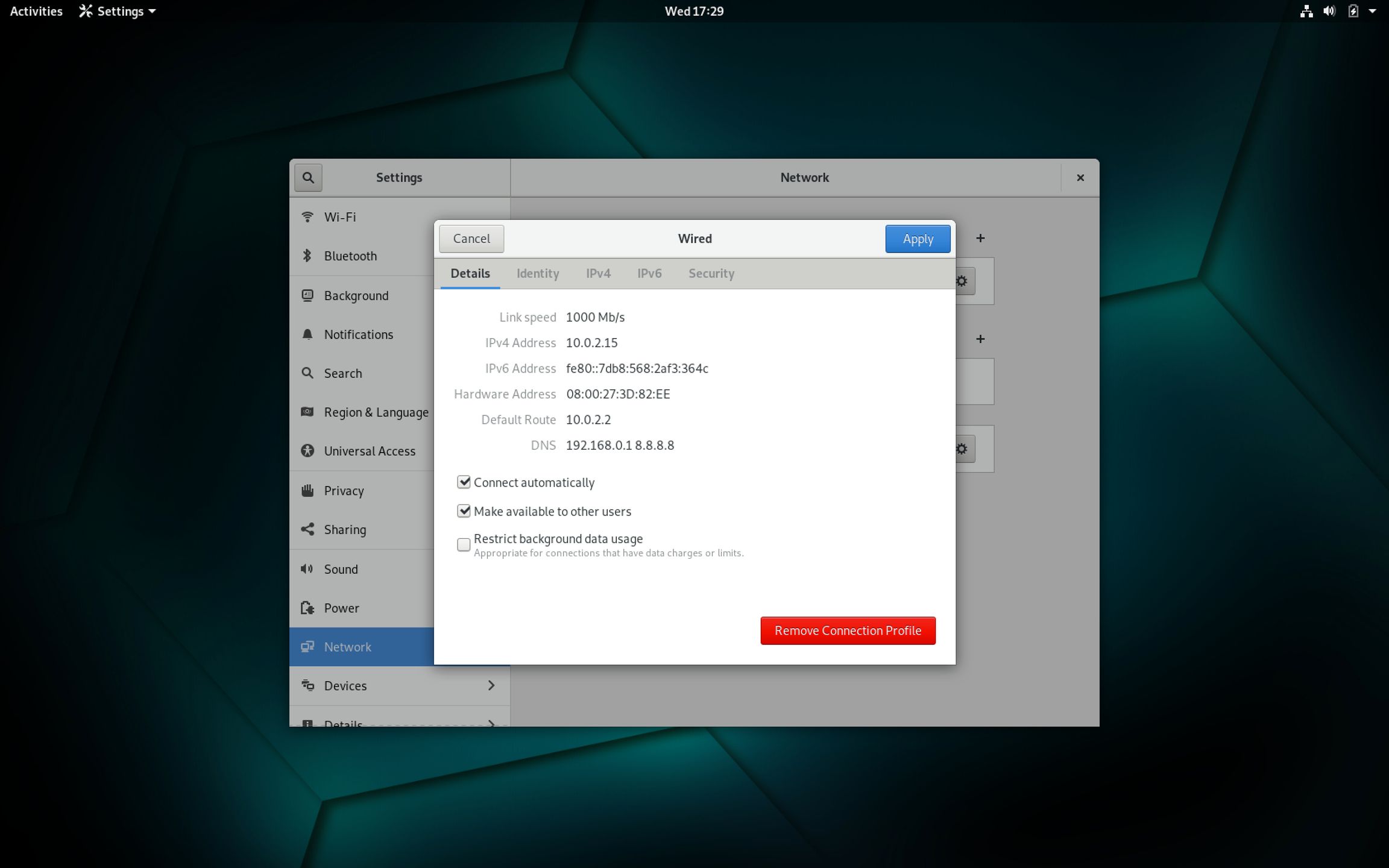Expand the Devices submenu chevron
Viewport: 1389px width, 868px height.
pos(491,685)
